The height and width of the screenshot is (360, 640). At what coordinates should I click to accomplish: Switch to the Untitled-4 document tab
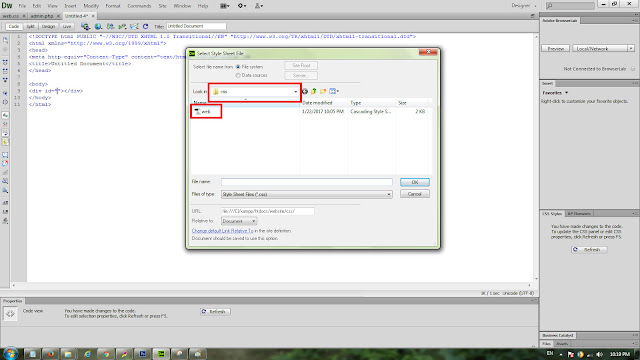click(x=76, y=16)
